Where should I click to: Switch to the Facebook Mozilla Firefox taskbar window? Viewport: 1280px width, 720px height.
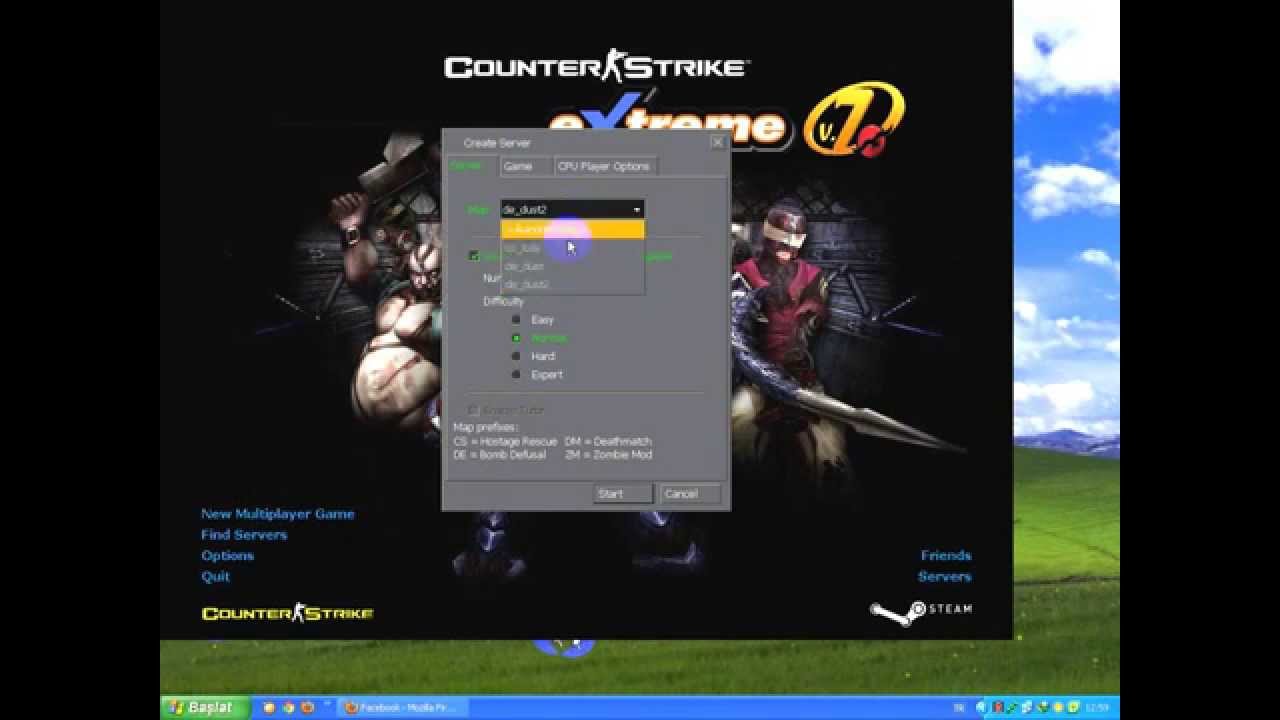[401, 708]
